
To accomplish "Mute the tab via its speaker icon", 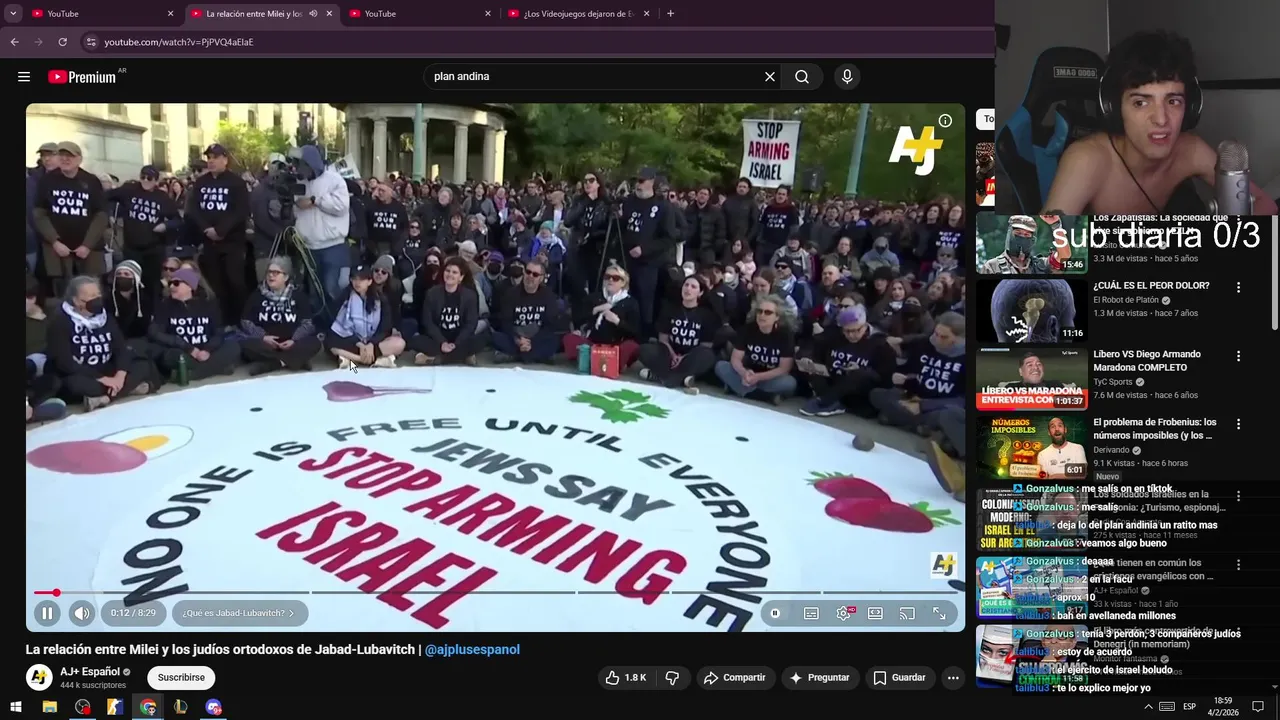I will pos(313,14).
